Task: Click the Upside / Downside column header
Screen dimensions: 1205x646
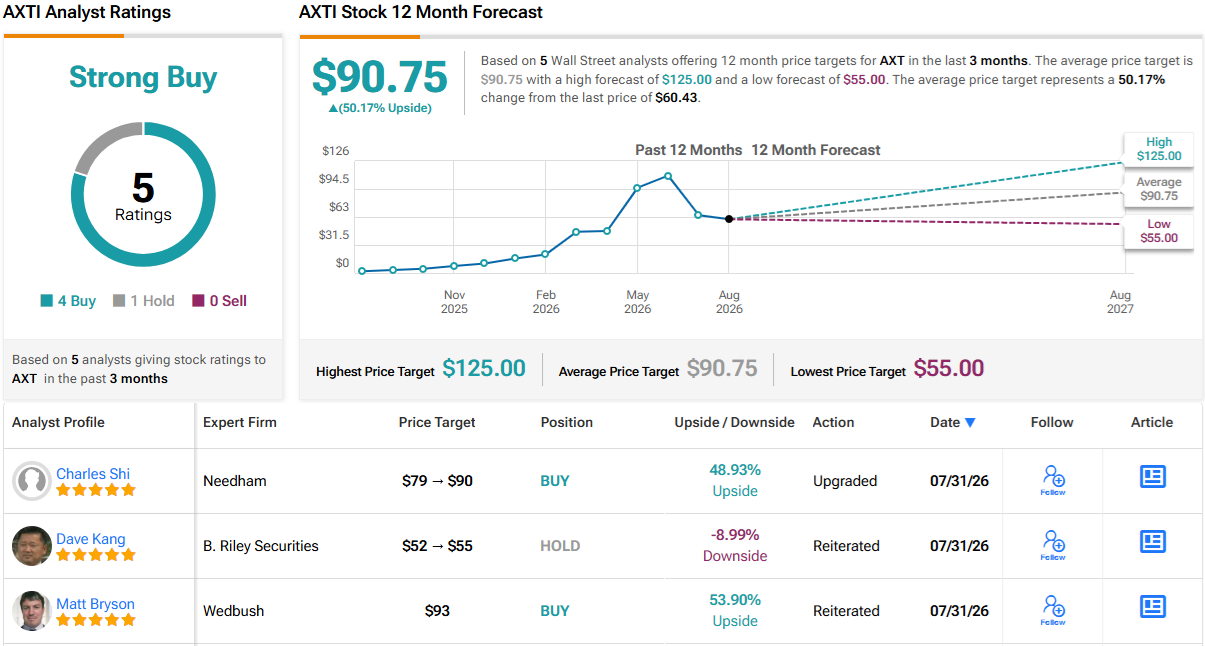Action: [735, 422]
